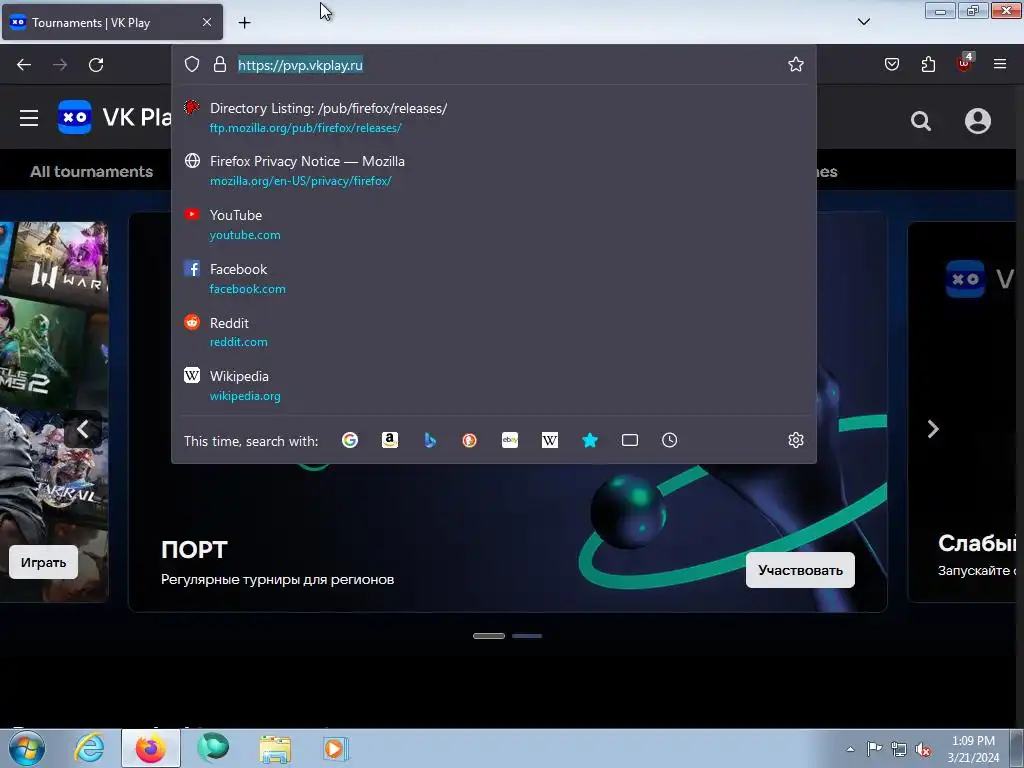Open Save to Pocket button
This screenshot has height=768, width=1024.
[891, 64]
